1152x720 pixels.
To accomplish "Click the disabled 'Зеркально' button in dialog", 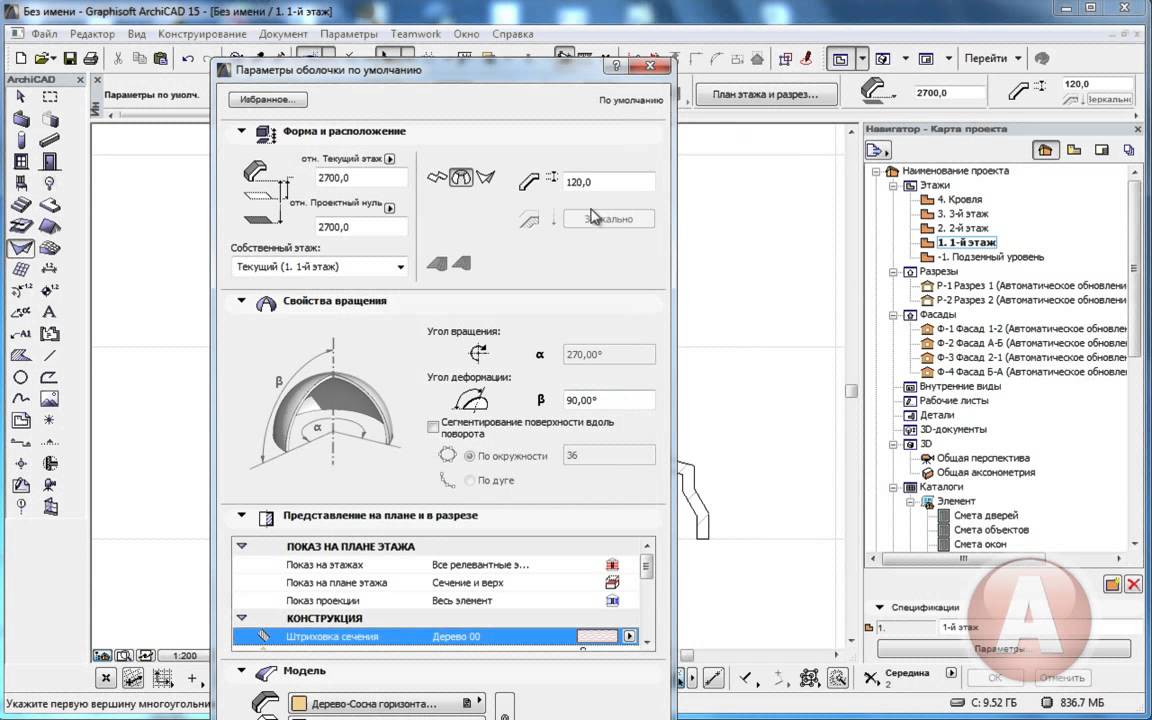I will 609,219.
